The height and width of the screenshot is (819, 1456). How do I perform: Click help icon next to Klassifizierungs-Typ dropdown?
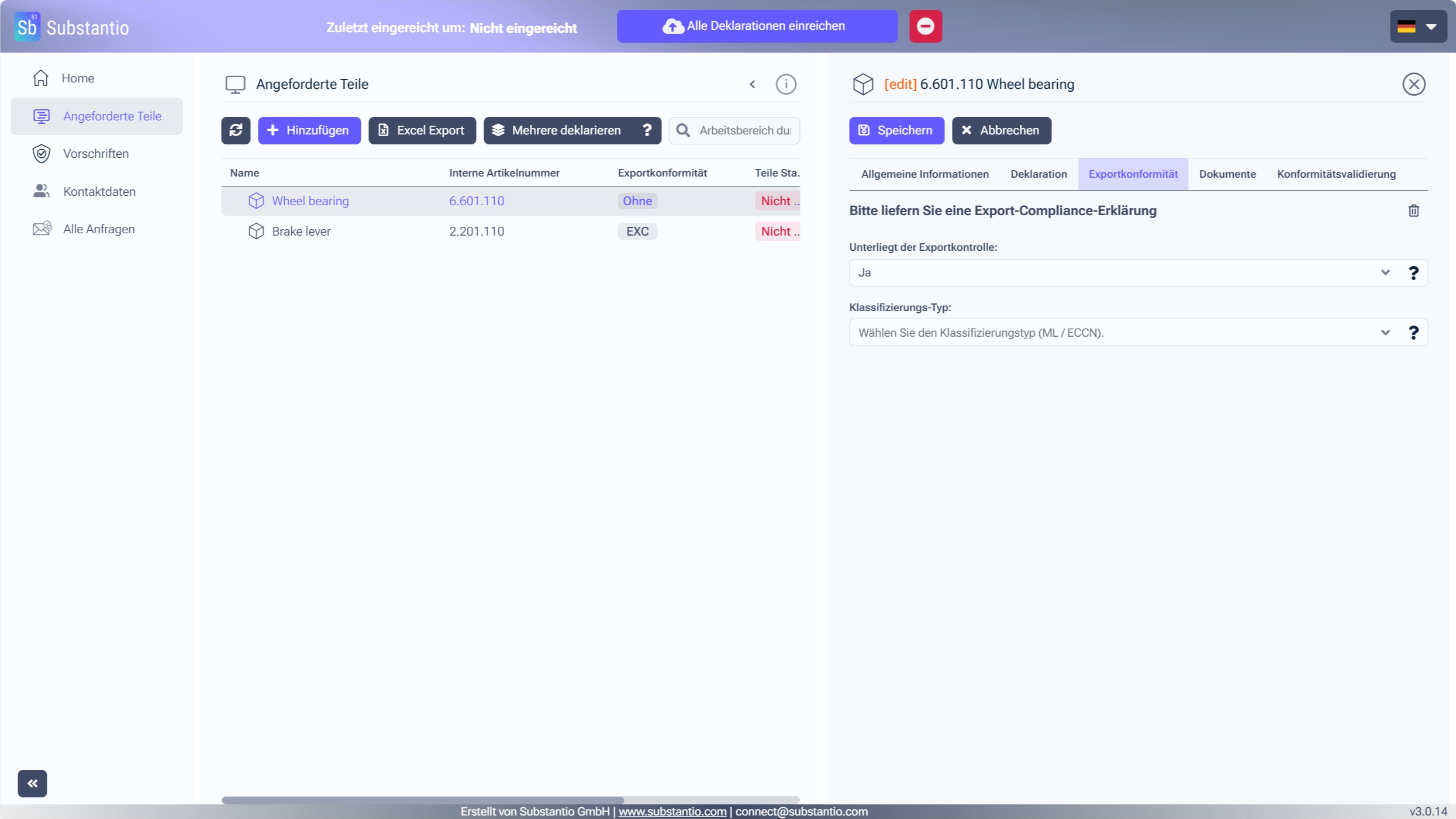[x=1413, y=333]
